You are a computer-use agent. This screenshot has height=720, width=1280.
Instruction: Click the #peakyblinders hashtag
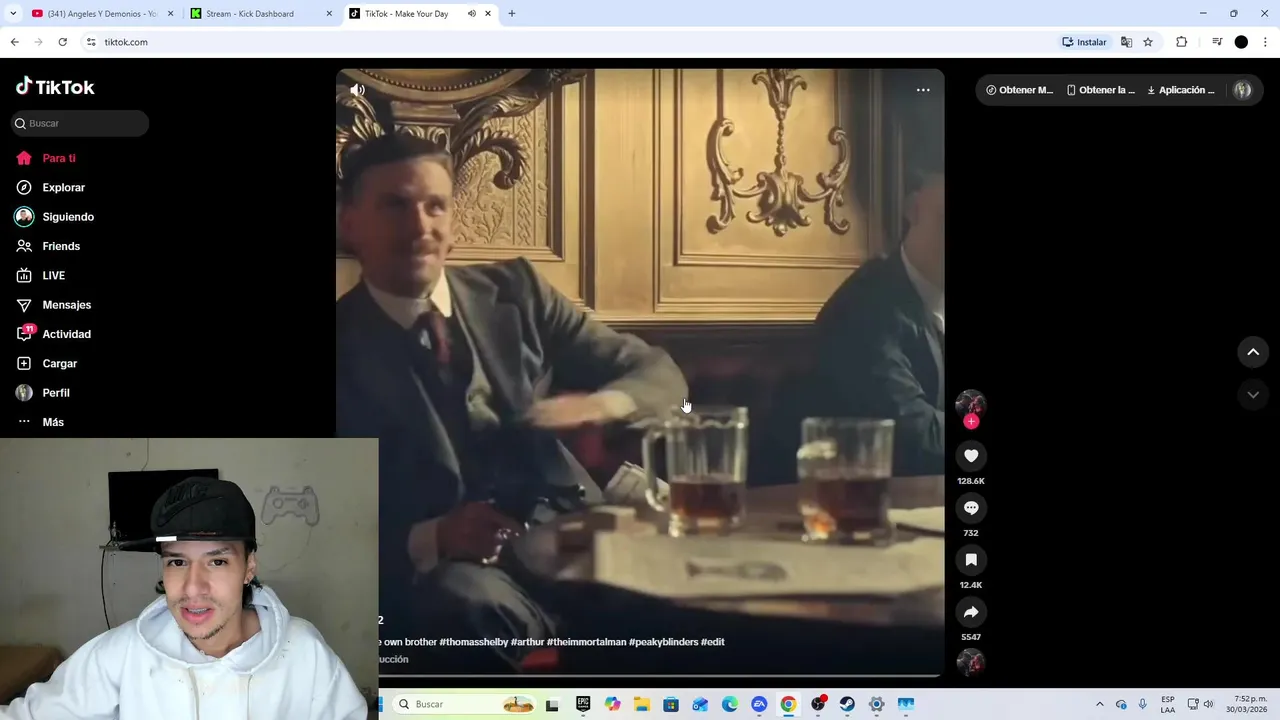(x=663, y=642)
